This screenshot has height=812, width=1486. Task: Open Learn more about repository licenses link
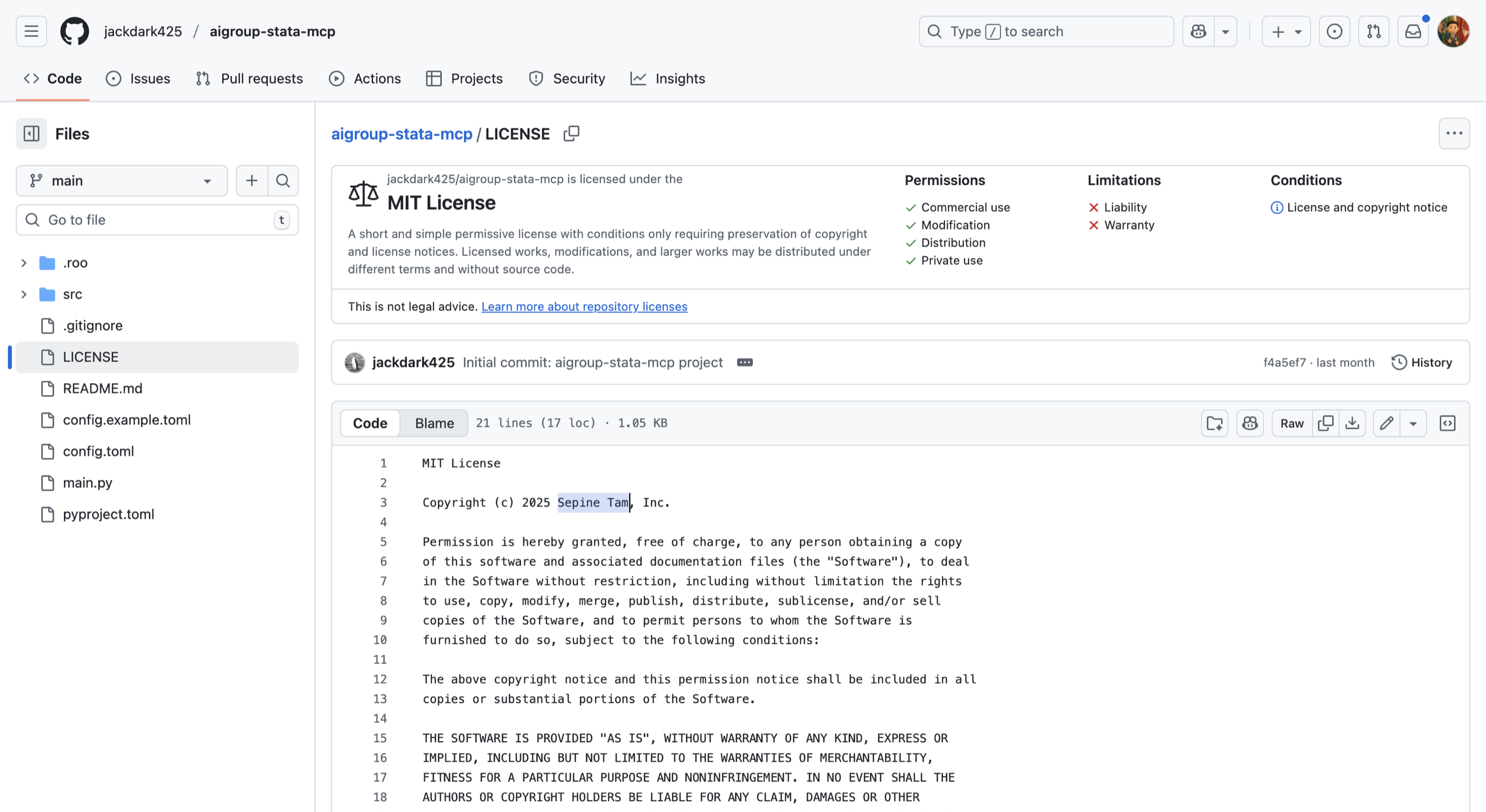click(x=584, y=307)
